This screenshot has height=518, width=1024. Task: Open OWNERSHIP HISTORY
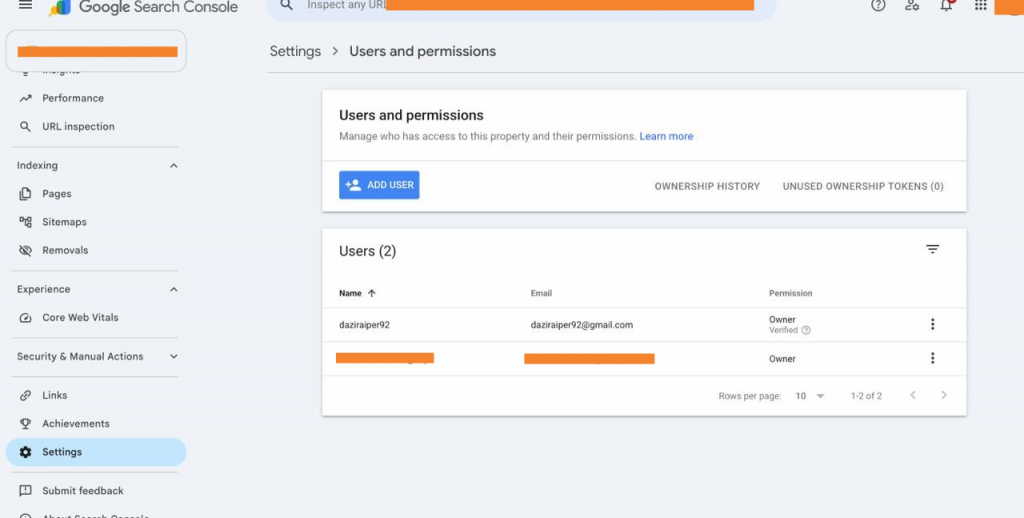pos(707,186)
